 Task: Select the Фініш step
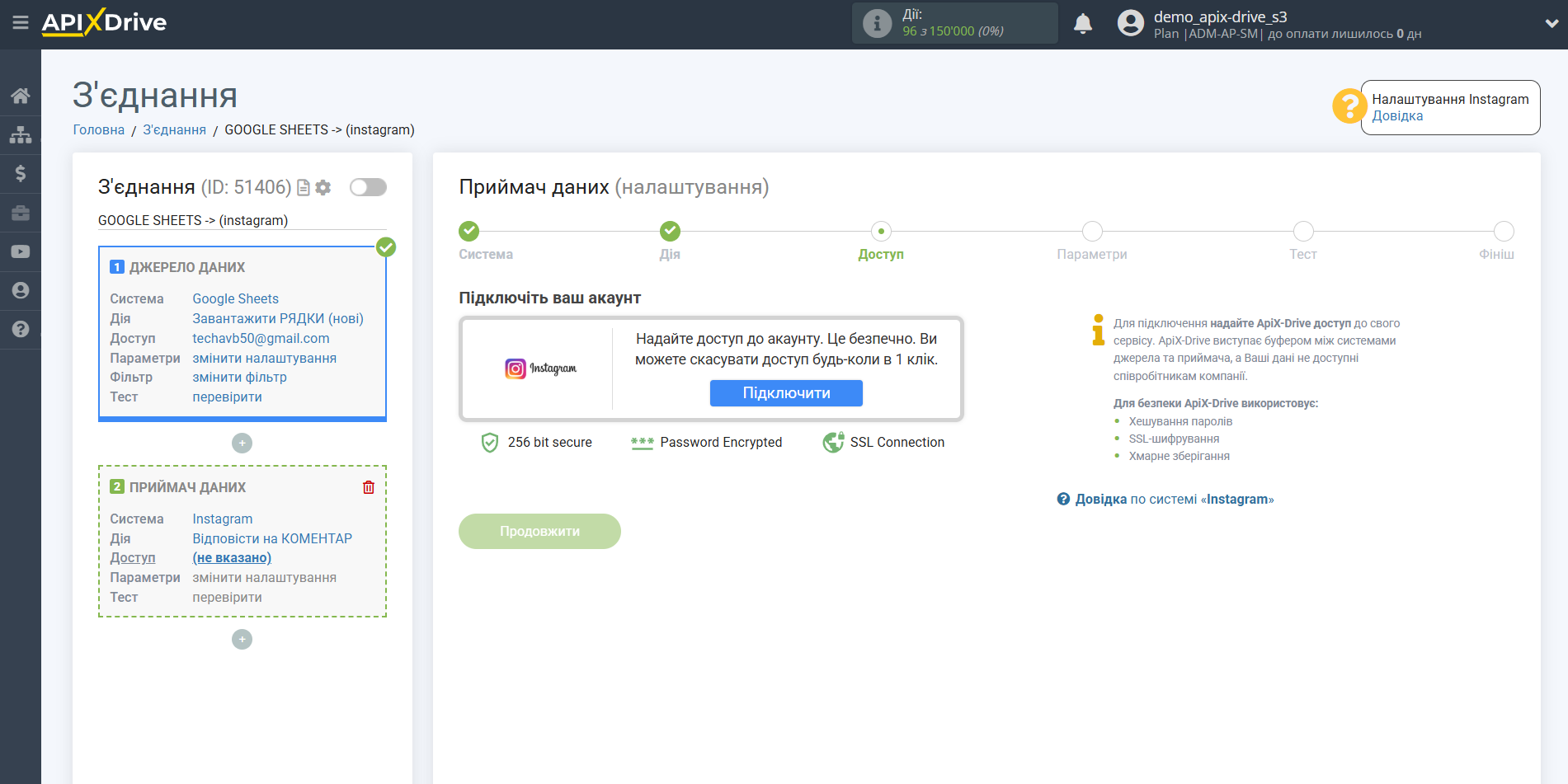pyautogui.click(x=1504, y=232)
